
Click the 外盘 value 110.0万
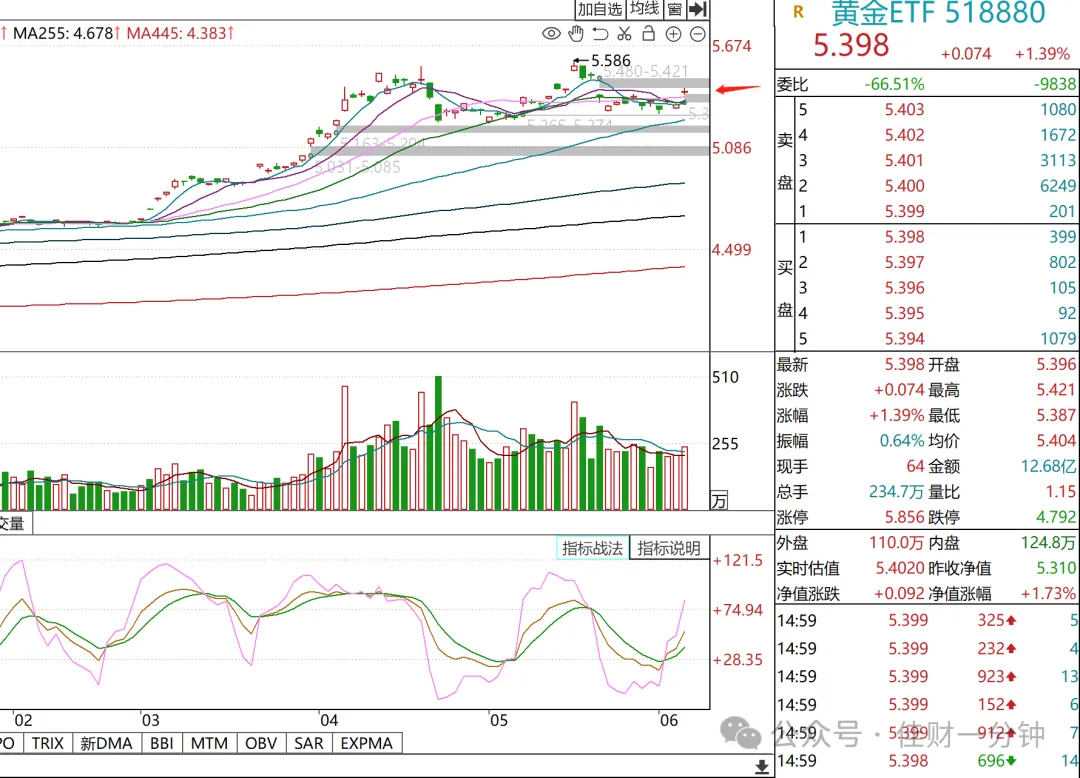[896, 543]
